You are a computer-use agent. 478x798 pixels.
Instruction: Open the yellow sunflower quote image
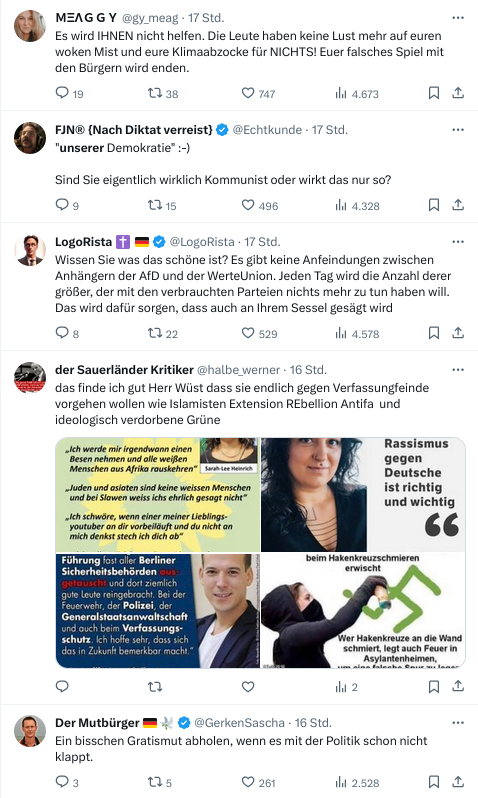[158, 495]
